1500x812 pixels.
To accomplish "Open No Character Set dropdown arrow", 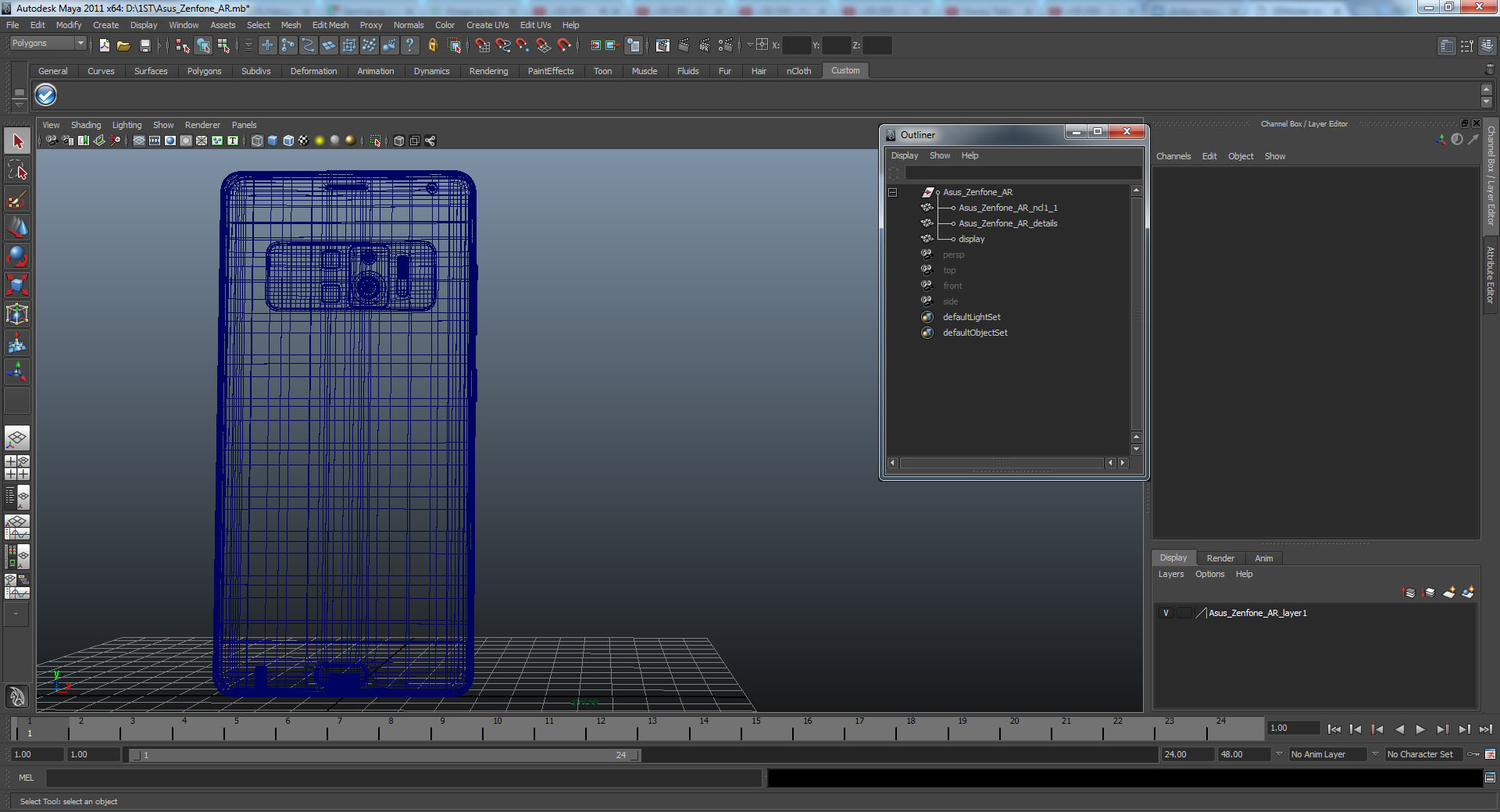I will pos(1375,754).
